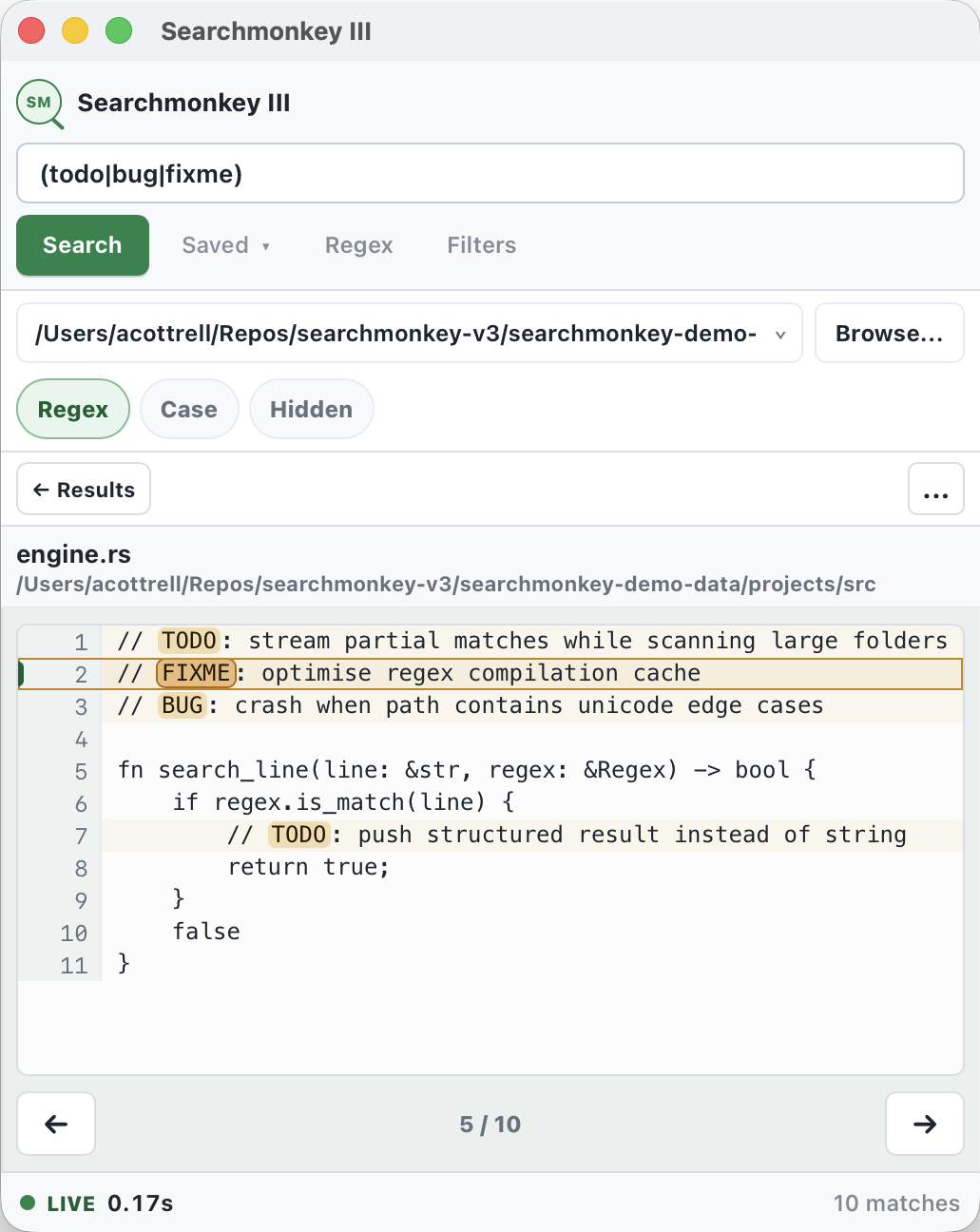Click the 'if regex.is_match(line)' line
Viewport: 980px width, 1232px height.
click(343, 802)
